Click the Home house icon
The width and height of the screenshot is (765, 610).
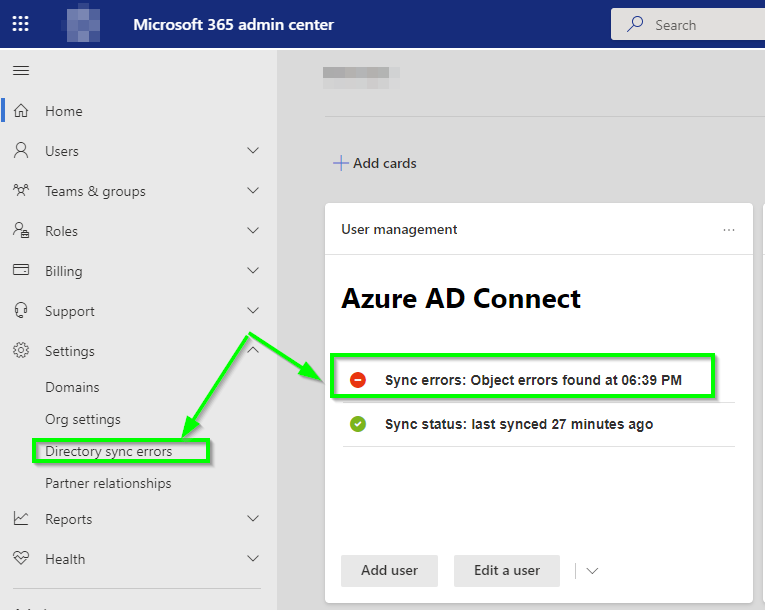(x=21, y=111)
